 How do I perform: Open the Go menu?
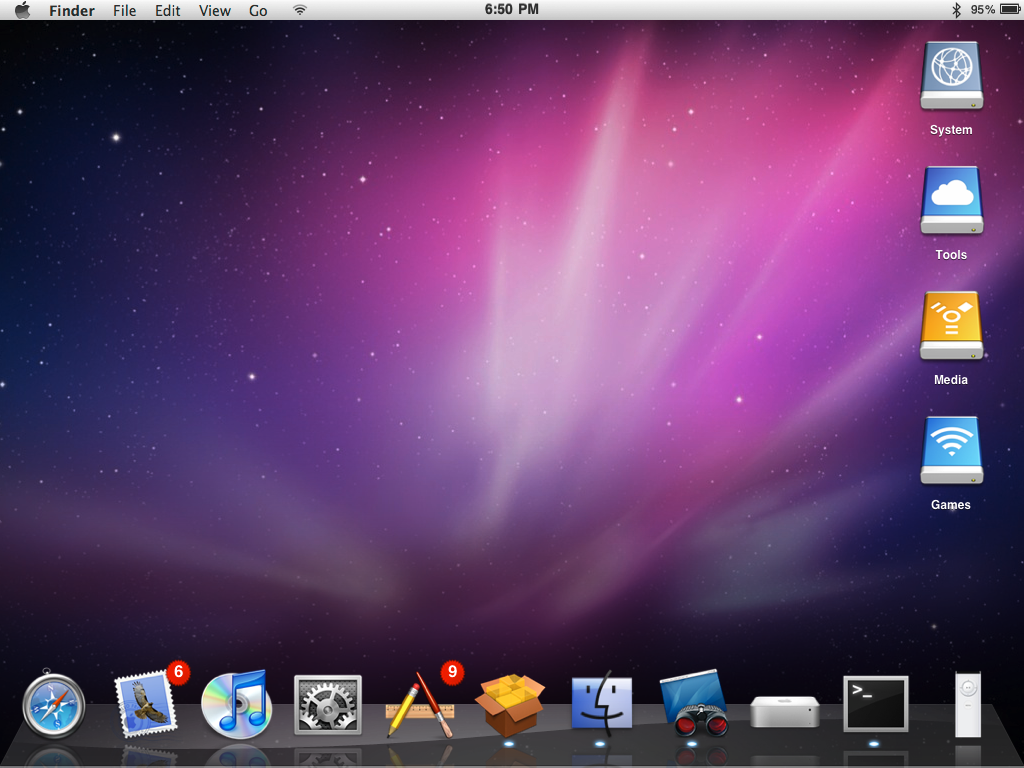(258, 10)
